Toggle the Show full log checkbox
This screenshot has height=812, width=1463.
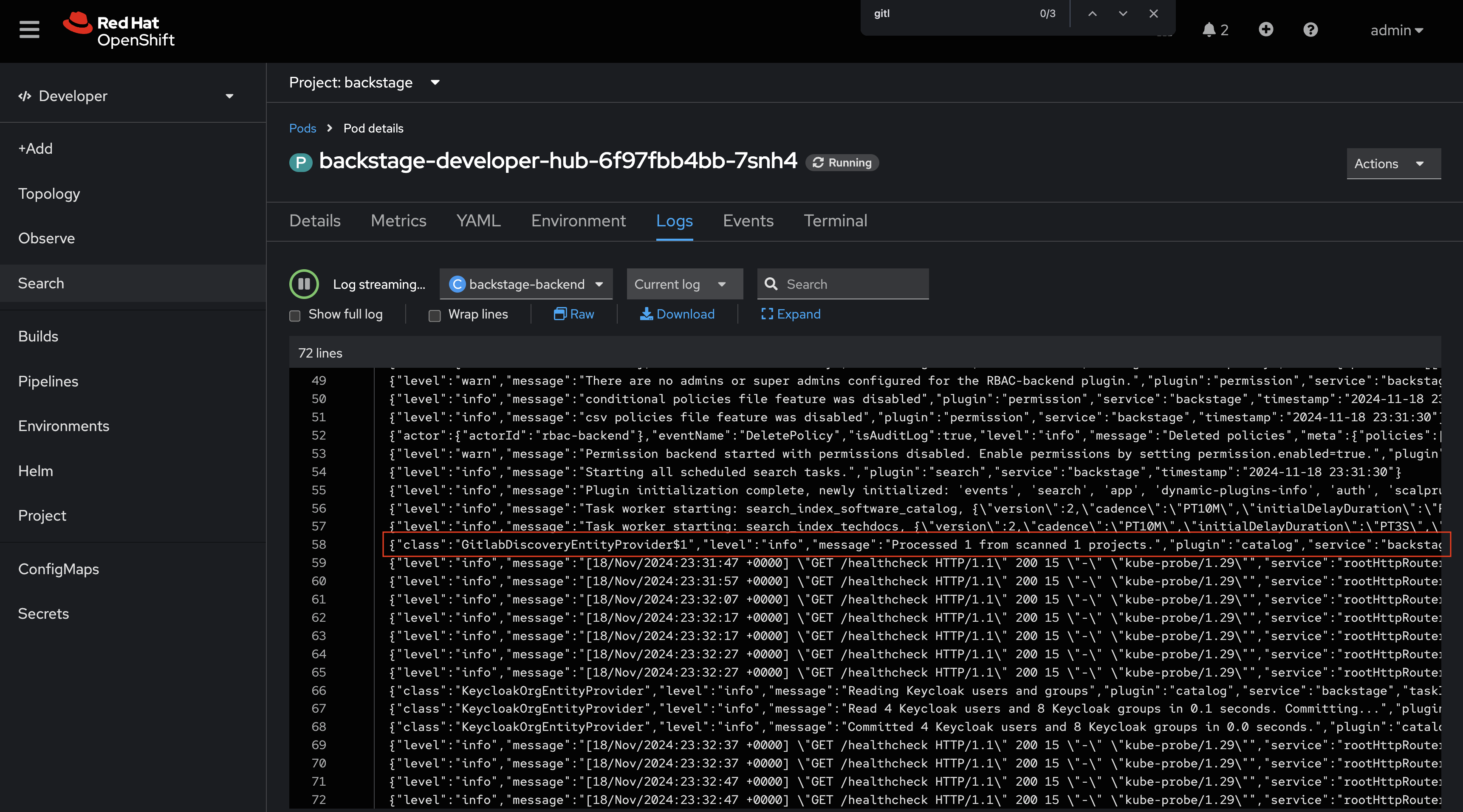pyautogui.click(x=294, y=315)
